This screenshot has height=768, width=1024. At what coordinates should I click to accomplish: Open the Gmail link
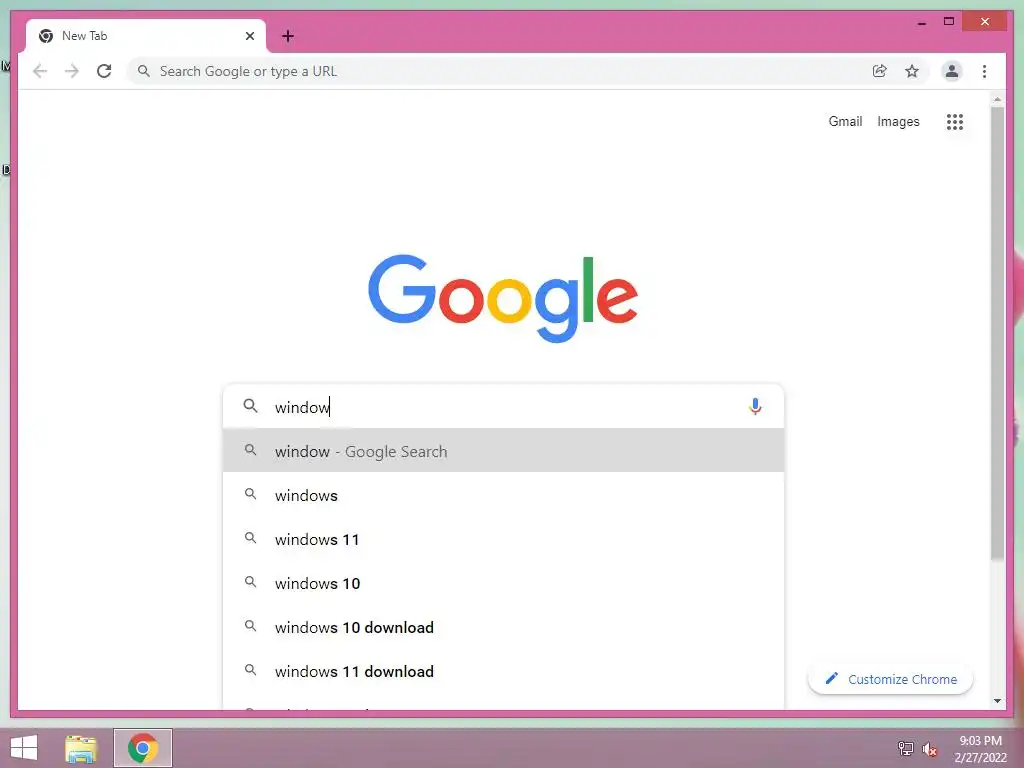tap(845, 121)
